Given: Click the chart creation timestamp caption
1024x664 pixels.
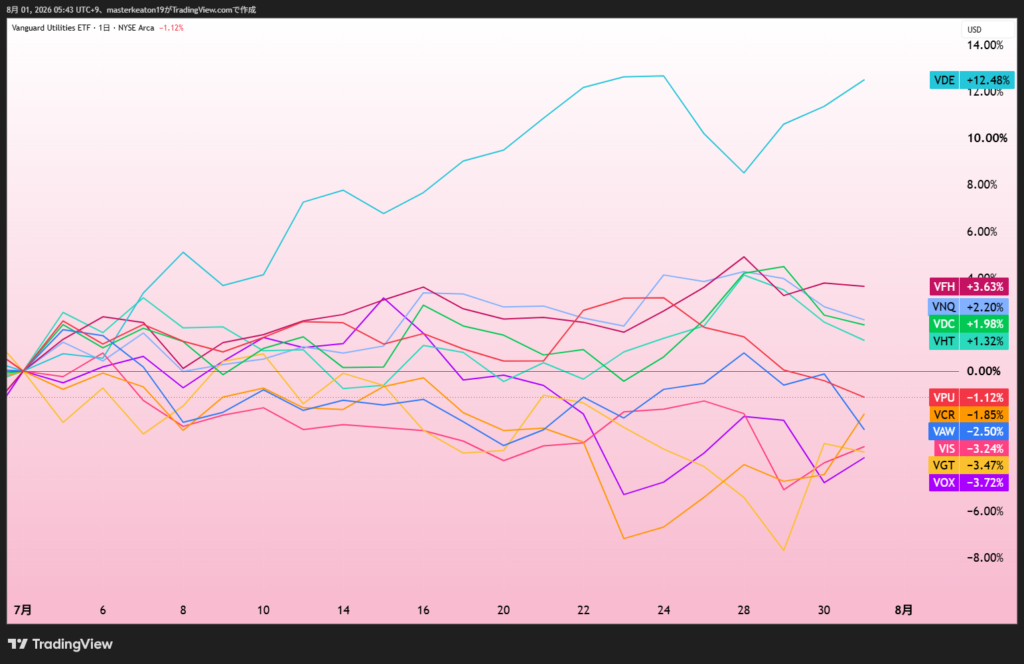Looking at the screenshot, I should (x=131, y=10).
